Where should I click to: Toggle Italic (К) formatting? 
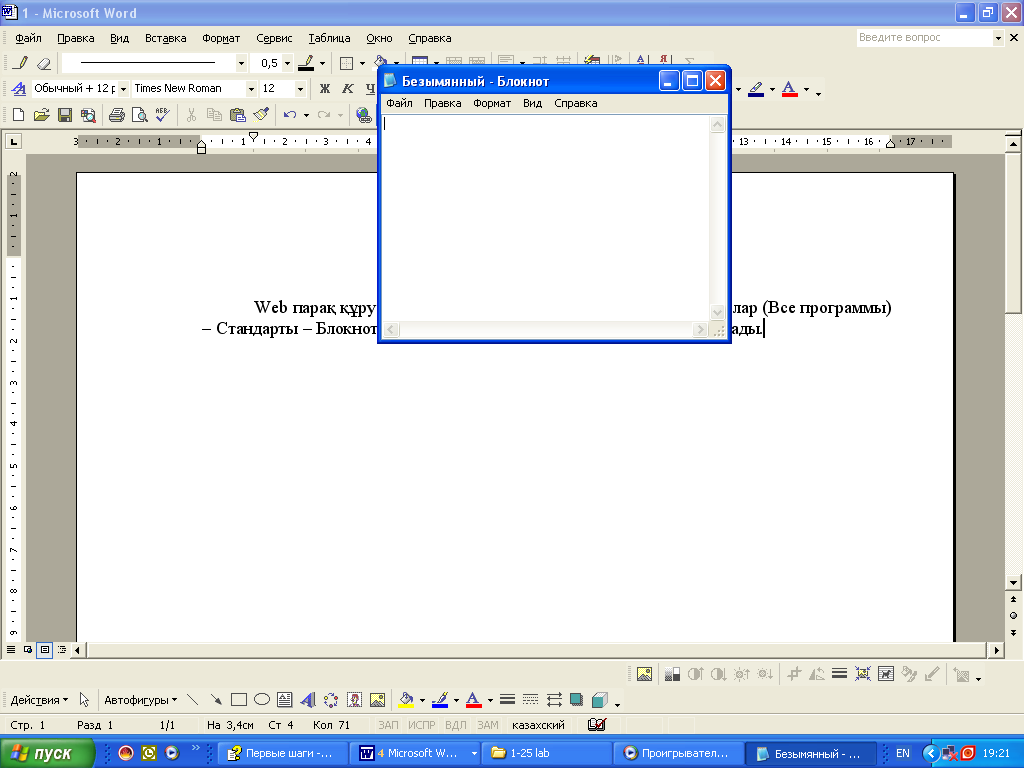point(347,88)
